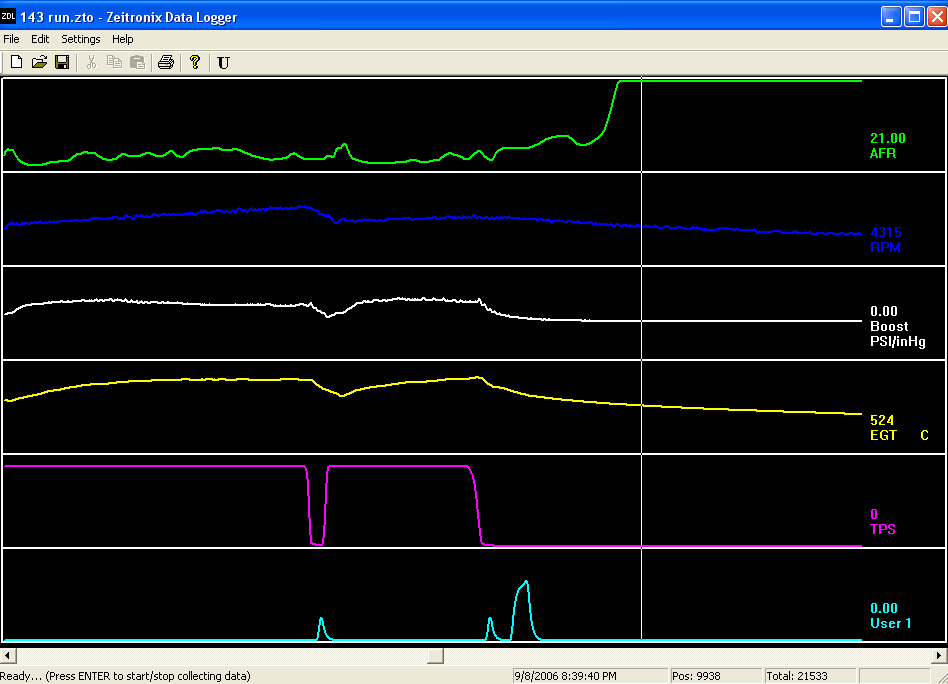Screen dimensions: 948x684
Task: Open the Settings menu
Action: pos(81,39)
